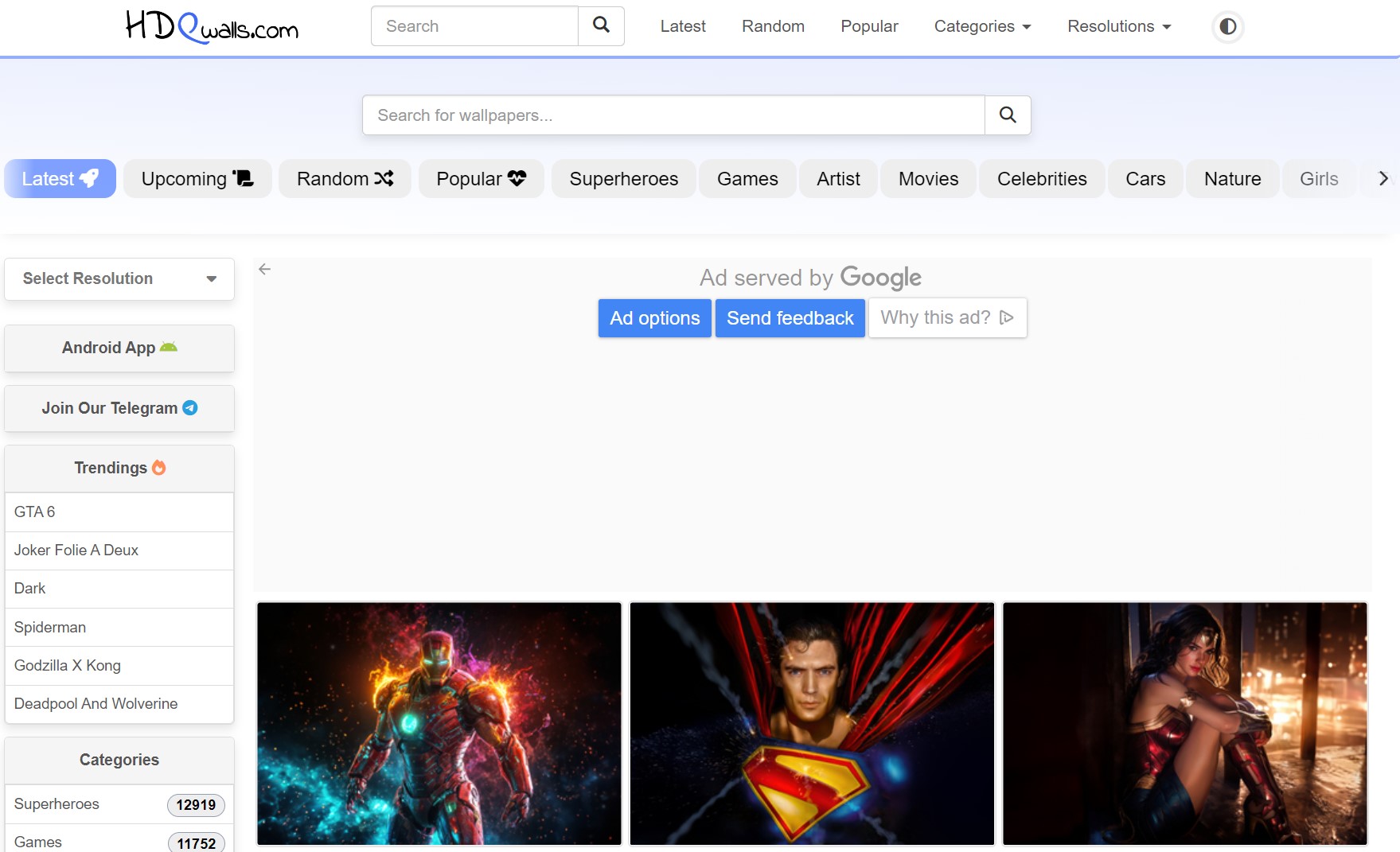Click the right chevron to scroll categories

(1383, 179)
